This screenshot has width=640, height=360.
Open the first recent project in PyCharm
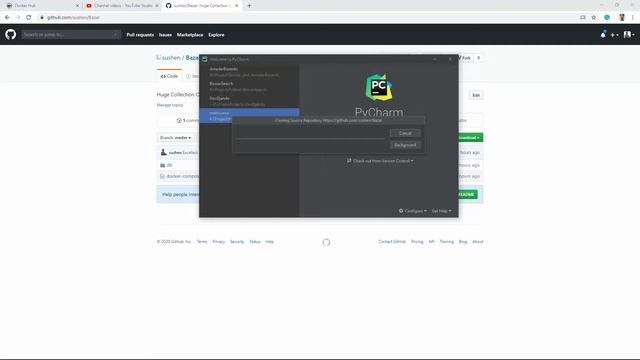coord(249,72)
